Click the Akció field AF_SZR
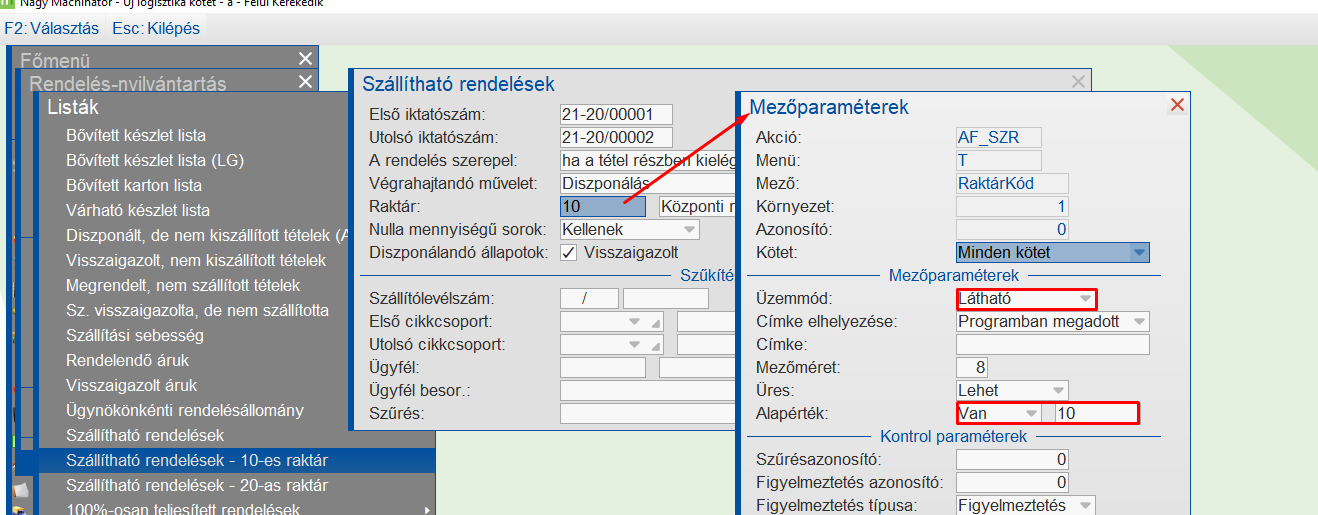 [x=999, y=138]
